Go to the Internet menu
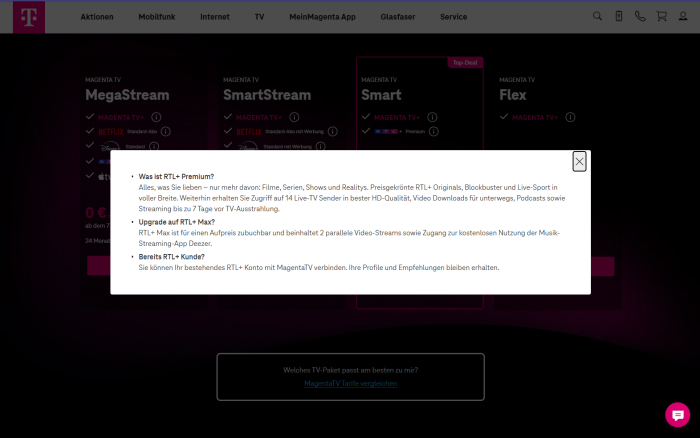The width and height of the screenshot is (700, 438). pos(213,17)
